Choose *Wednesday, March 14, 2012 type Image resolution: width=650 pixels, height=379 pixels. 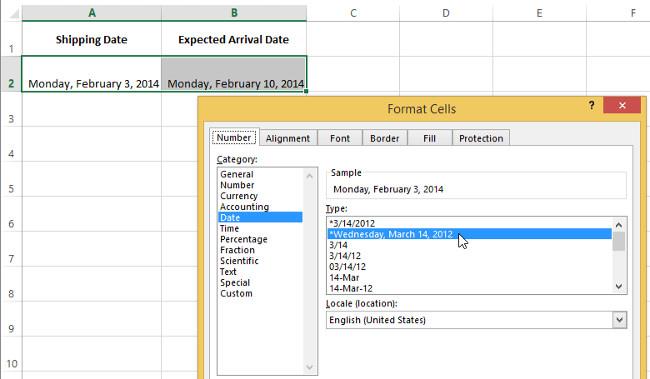(469, 234)
